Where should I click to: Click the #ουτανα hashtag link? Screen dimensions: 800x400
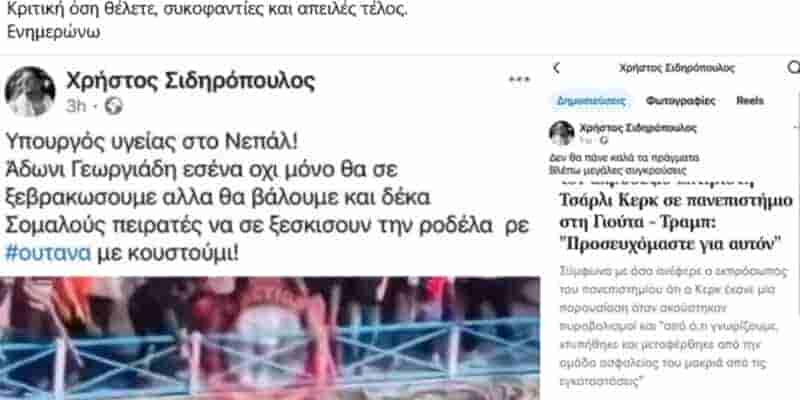point(48,253)
